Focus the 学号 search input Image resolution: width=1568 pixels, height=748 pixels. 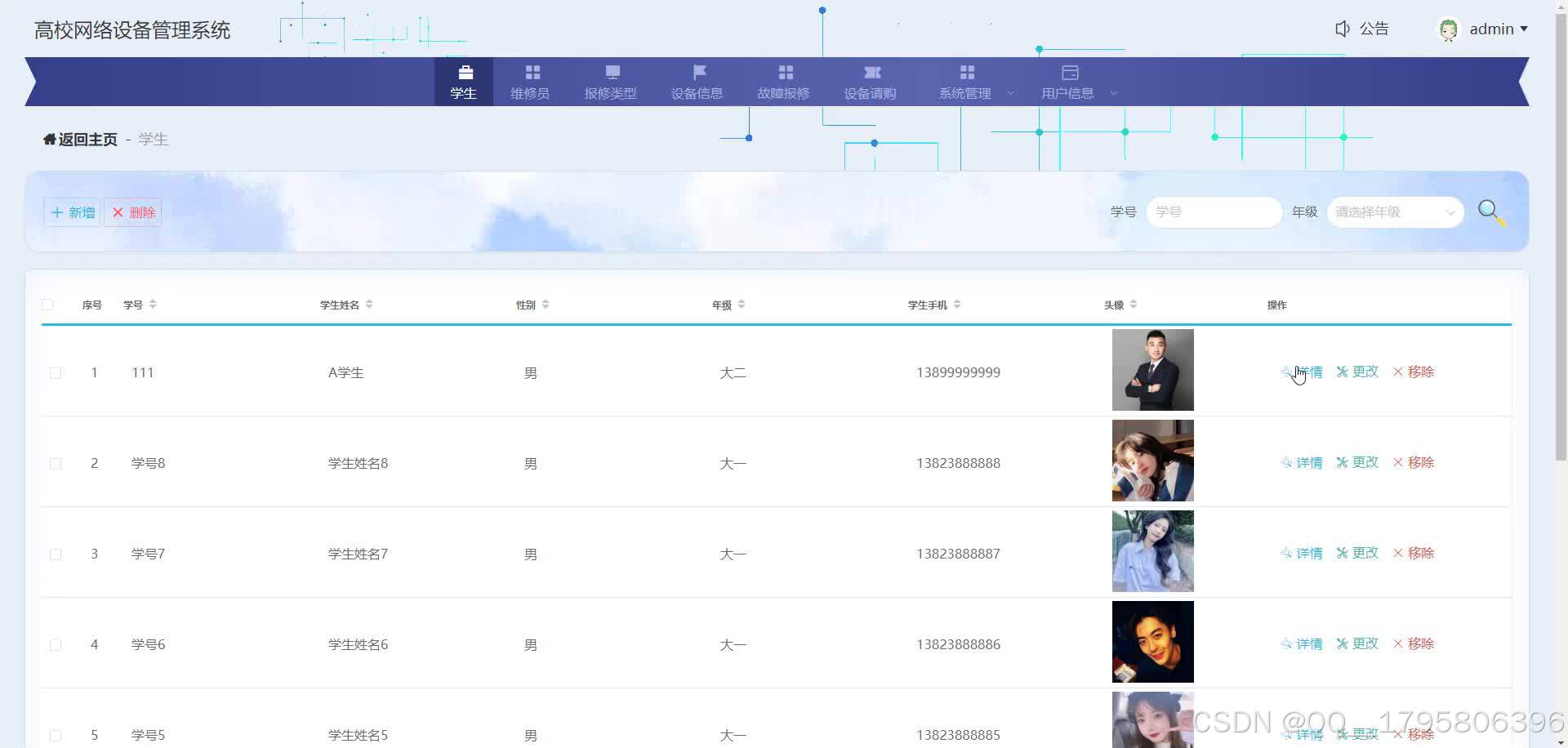click(x=1214, y=212)
